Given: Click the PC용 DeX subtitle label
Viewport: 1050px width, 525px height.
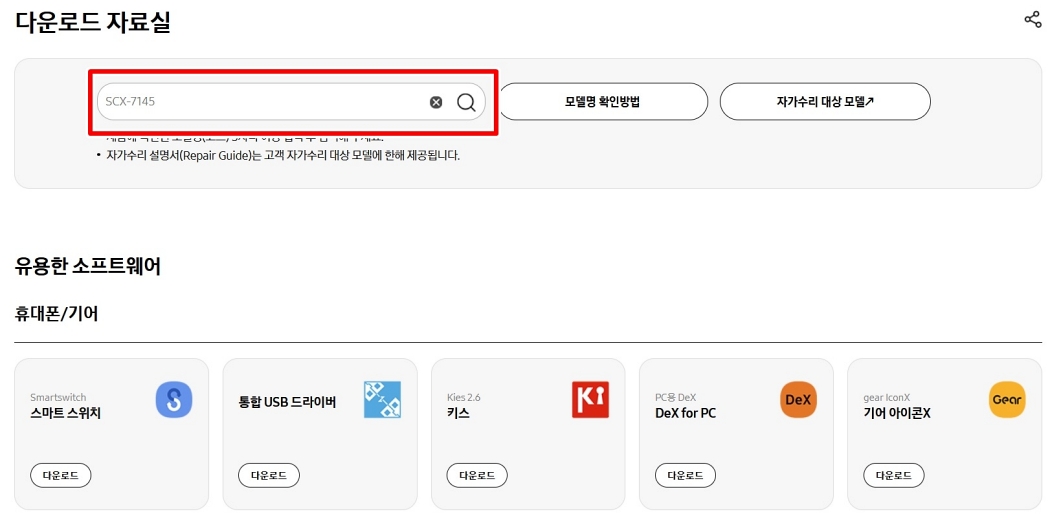Looking at the screenshot, I should [676, 397].
